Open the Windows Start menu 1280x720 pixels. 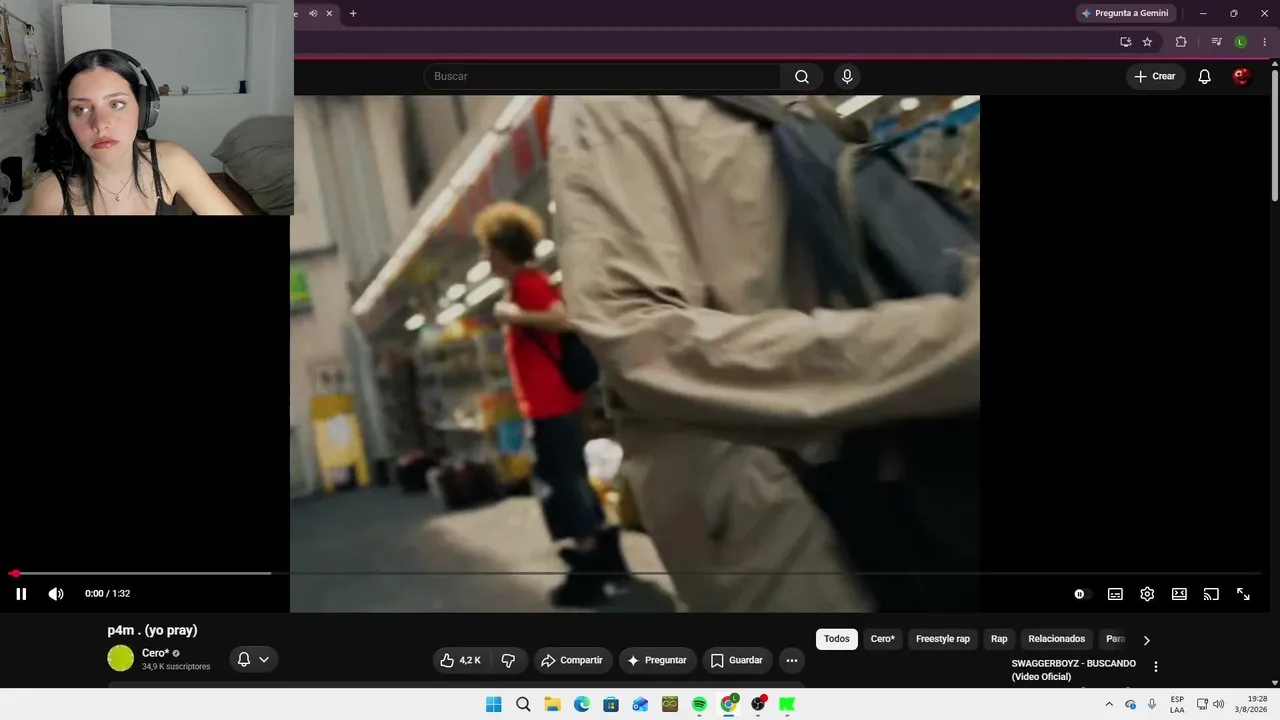pyautogui.click(x=494, y=704)
